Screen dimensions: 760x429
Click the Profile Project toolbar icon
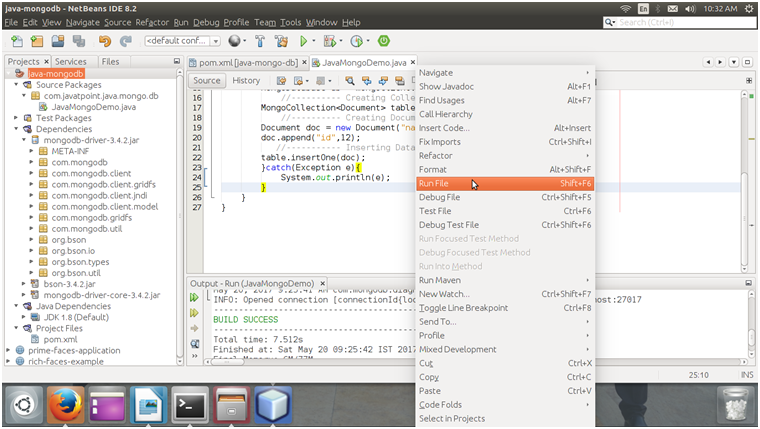(356, 41)
